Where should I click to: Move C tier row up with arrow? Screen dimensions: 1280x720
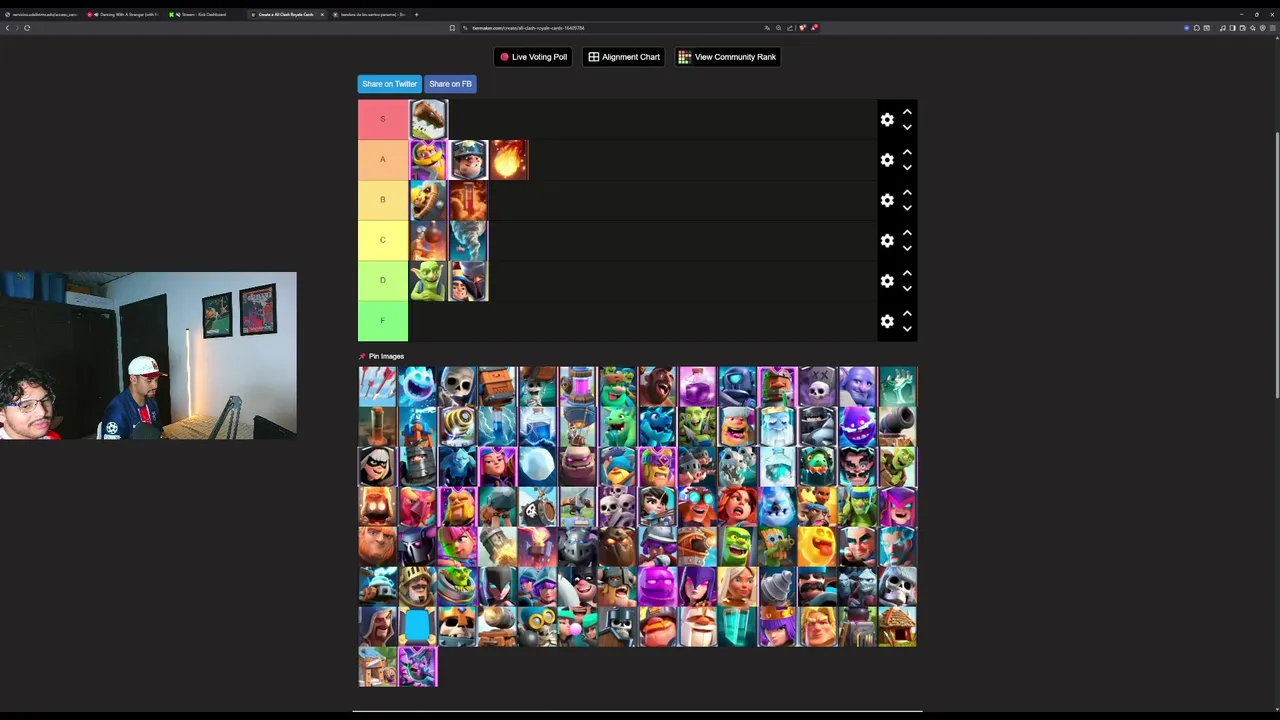click(907, 233)
